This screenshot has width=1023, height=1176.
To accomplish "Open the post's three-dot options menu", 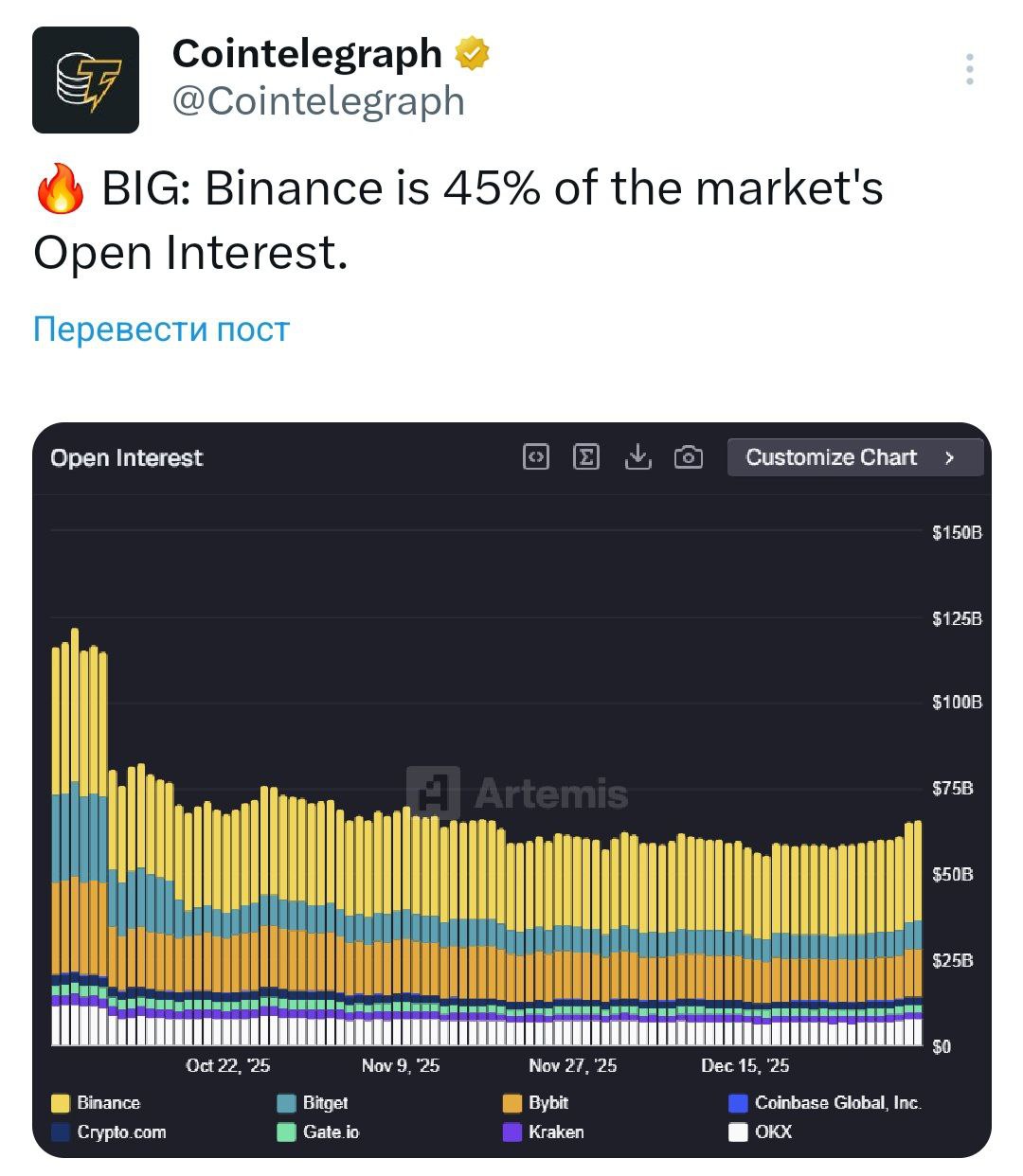I will 969,69.
